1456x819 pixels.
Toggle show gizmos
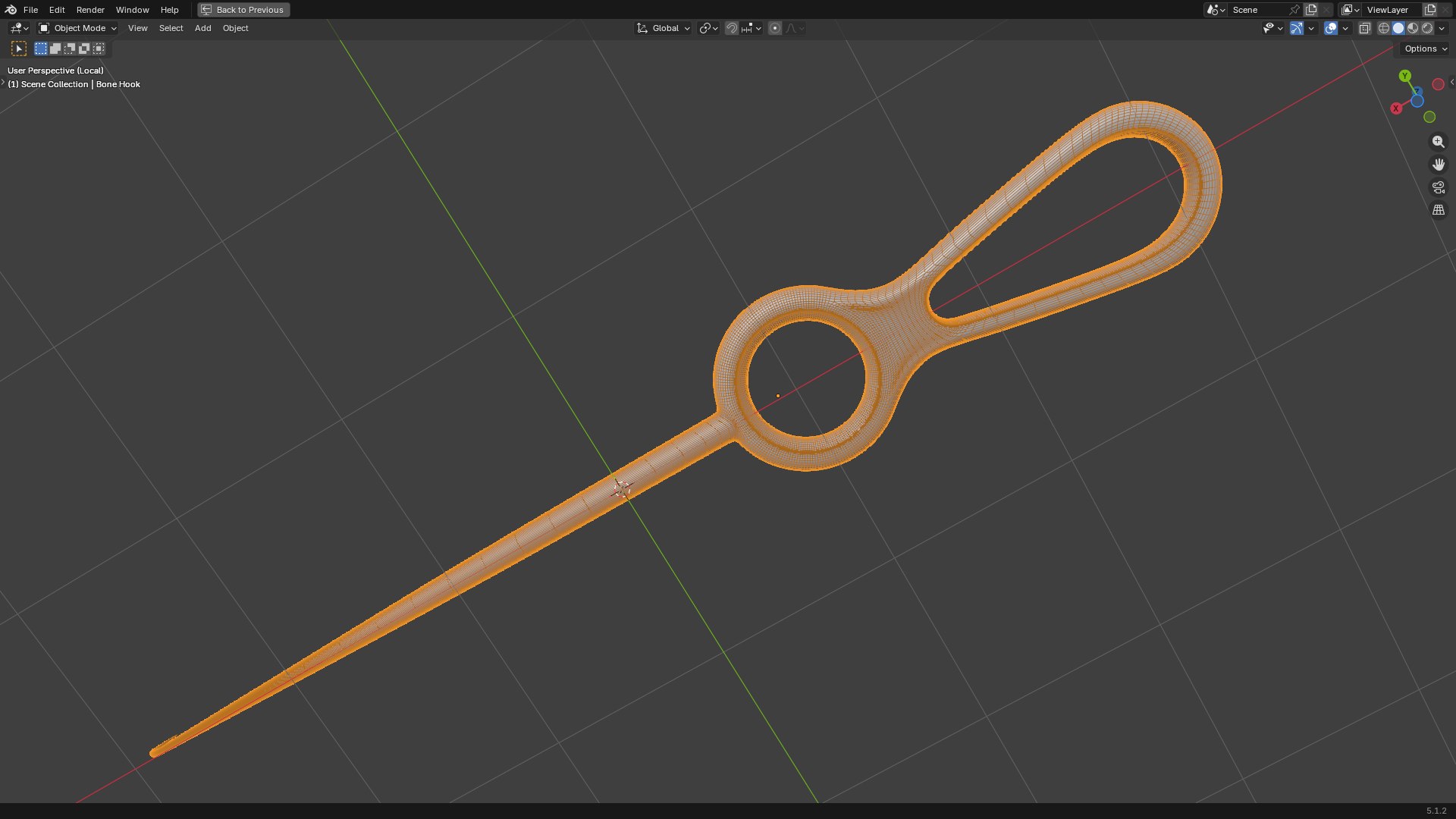[1297, 28]
